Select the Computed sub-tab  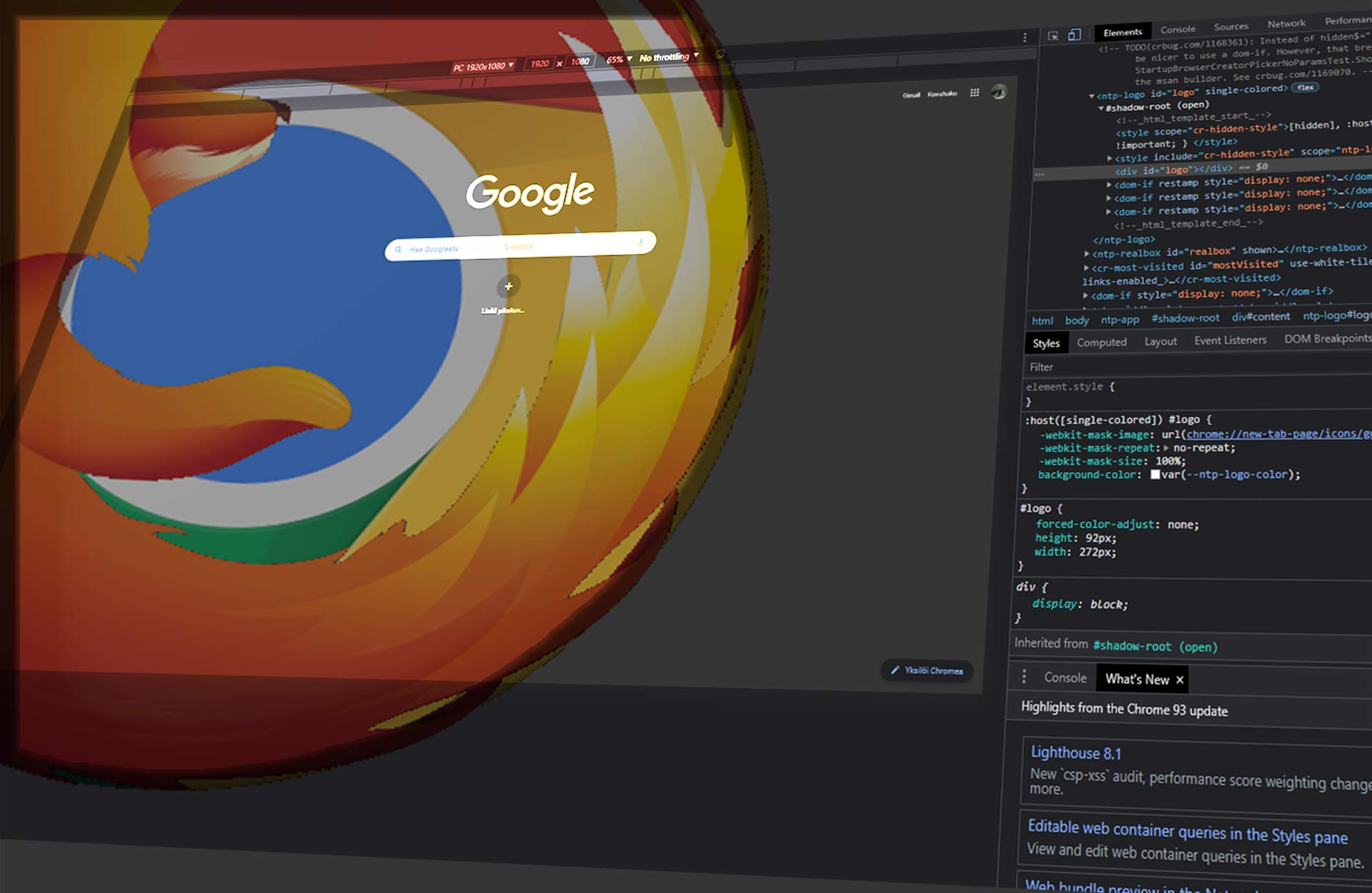(1102, 342)
